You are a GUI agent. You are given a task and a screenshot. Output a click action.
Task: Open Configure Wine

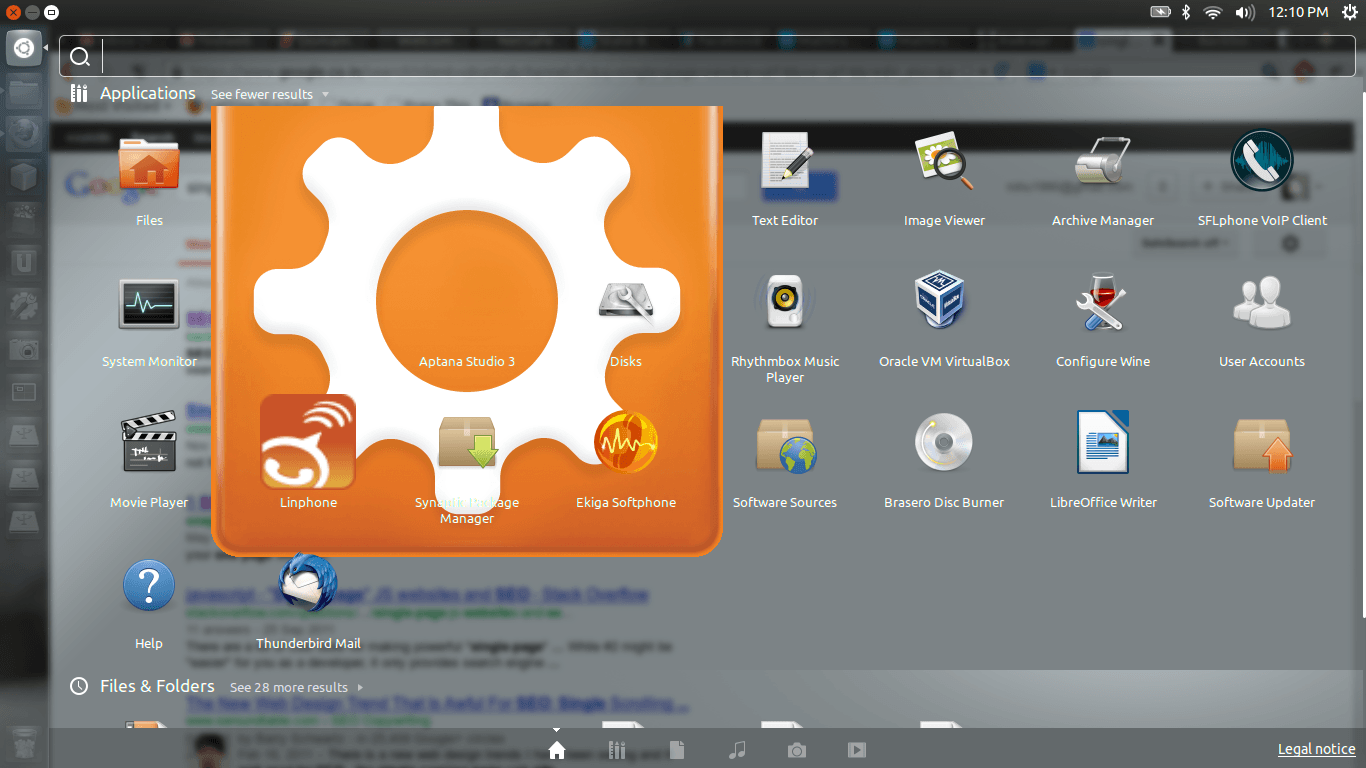1103,304
